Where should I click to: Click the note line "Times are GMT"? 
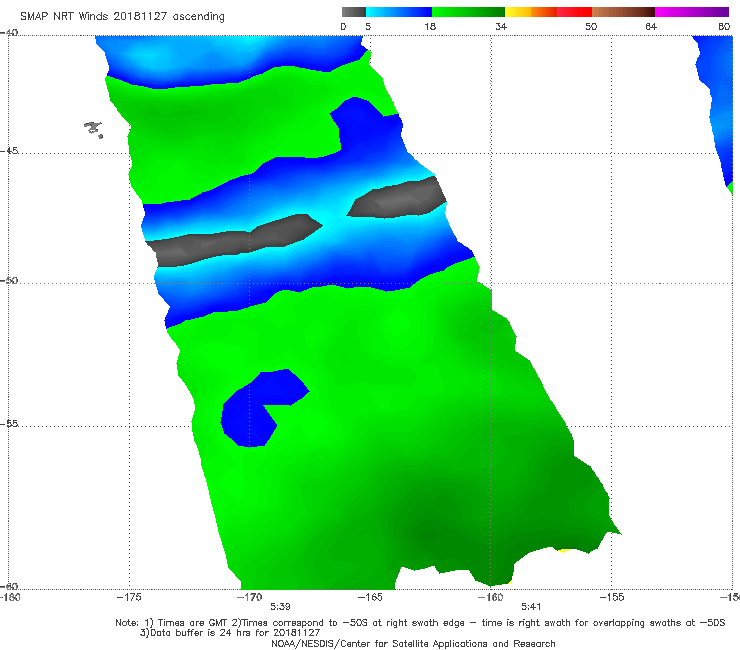point(193,623)
